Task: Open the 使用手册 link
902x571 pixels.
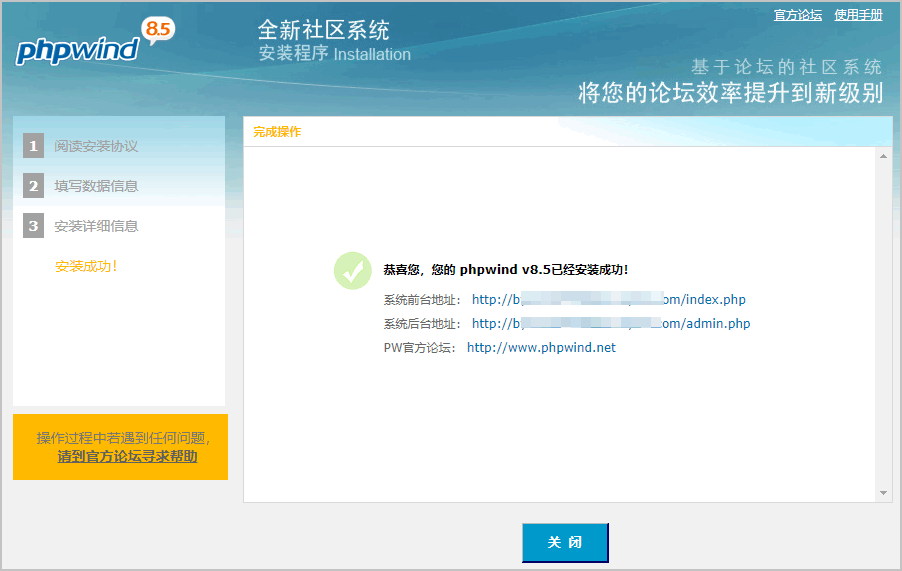Action: [858, 15]
